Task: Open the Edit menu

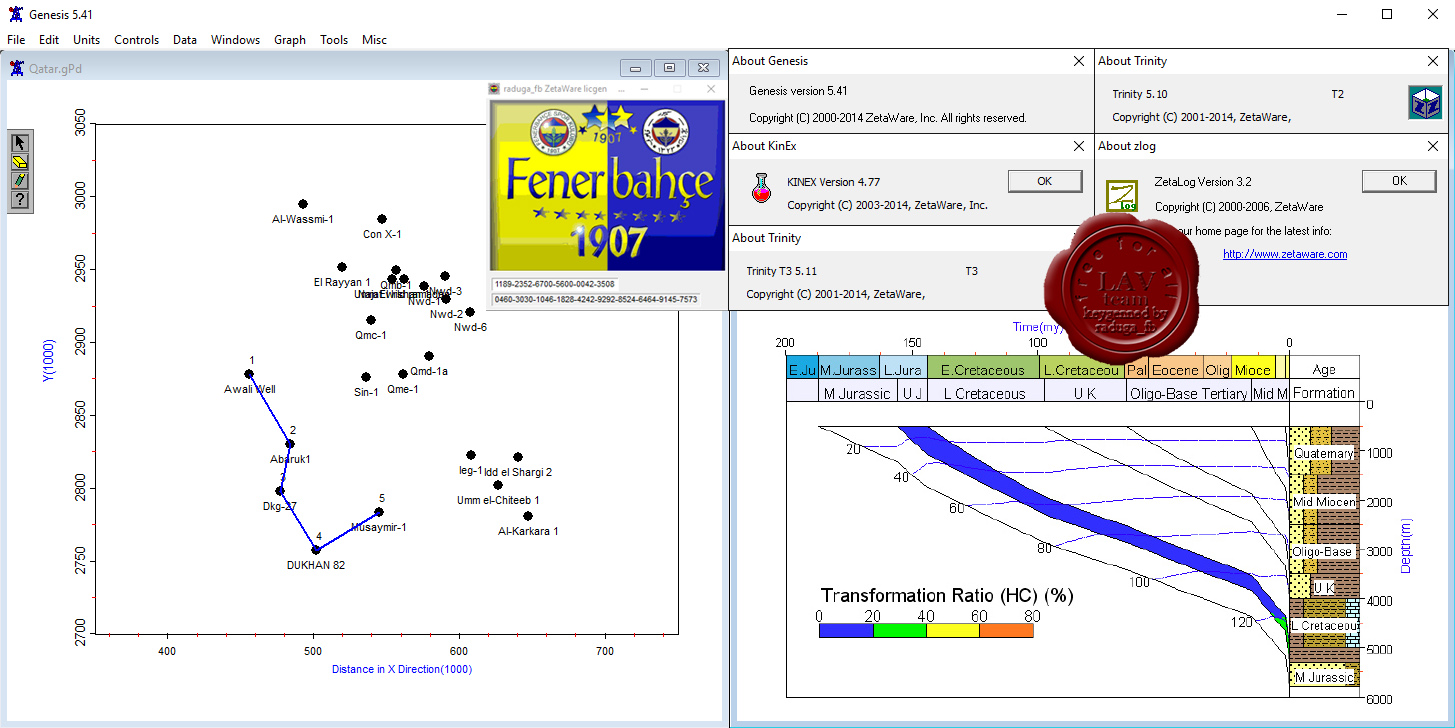Action: (x=49, y=40)
